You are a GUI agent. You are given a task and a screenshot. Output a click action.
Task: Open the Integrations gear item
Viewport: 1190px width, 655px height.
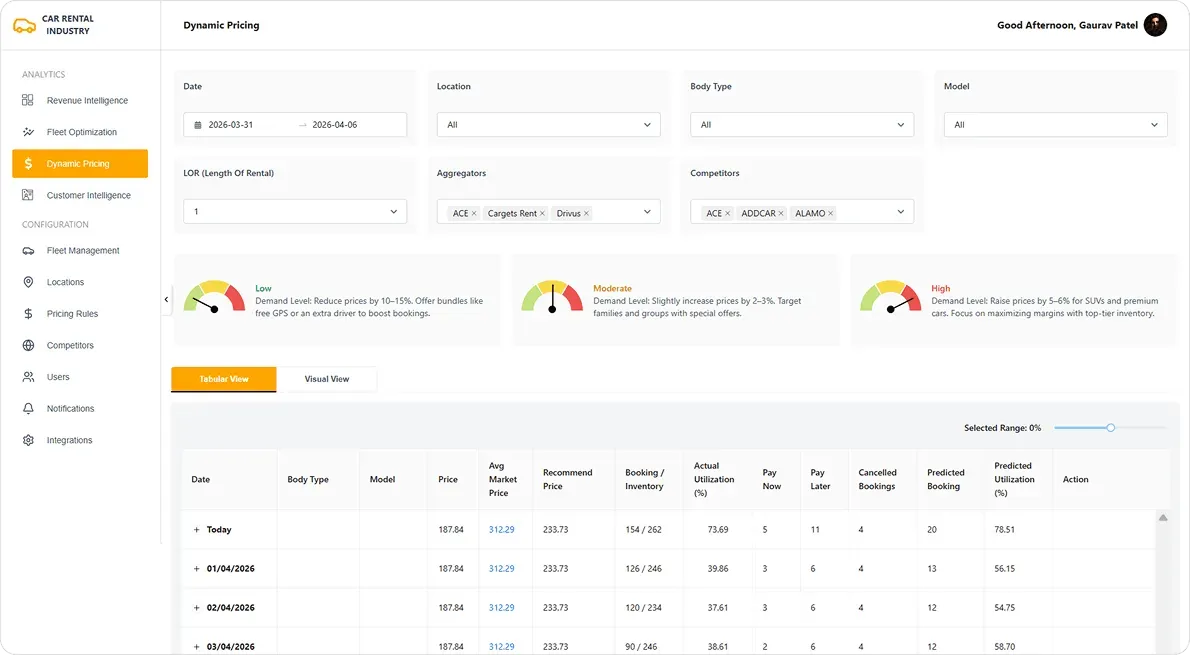click(x=69, y=441)
